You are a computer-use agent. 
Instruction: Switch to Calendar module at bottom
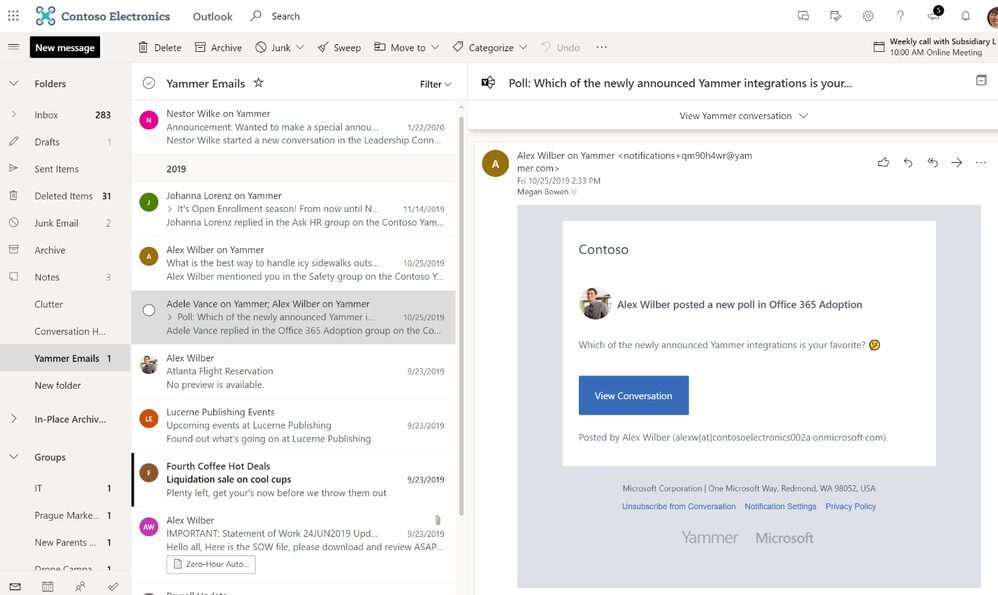[48, 586]
